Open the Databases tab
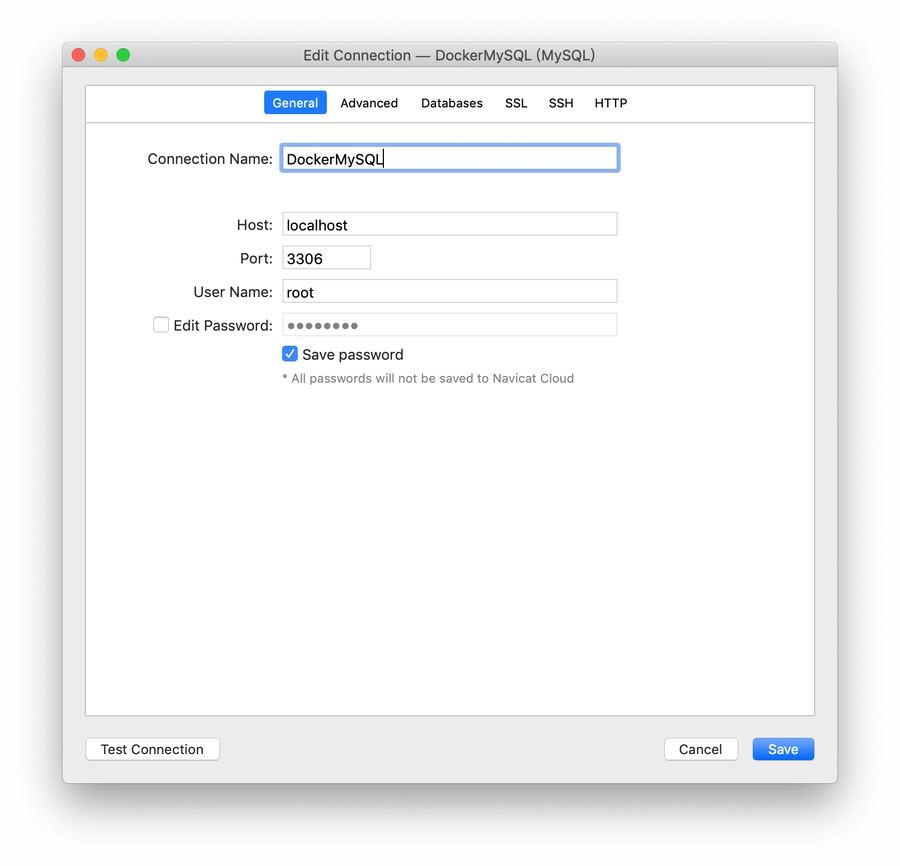Image resolution: width=900 pixels, height=866 pixels. [451, 103]
